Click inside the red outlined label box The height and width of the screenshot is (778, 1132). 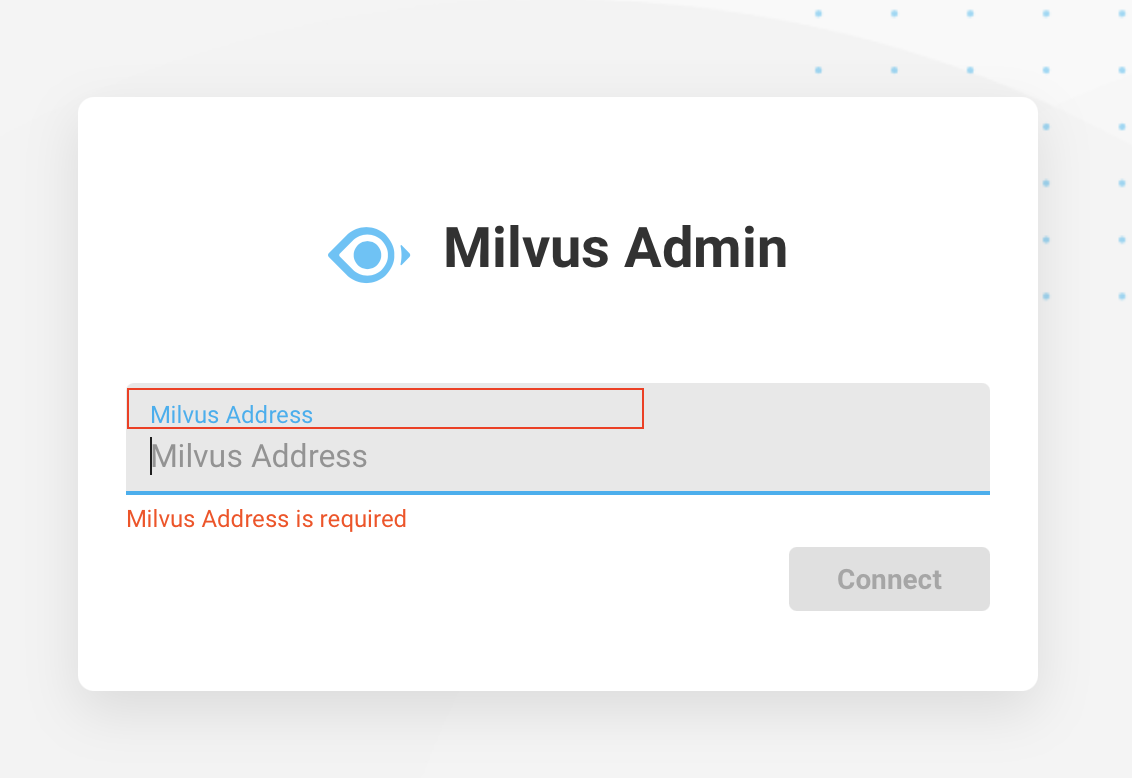click(385, 408)
